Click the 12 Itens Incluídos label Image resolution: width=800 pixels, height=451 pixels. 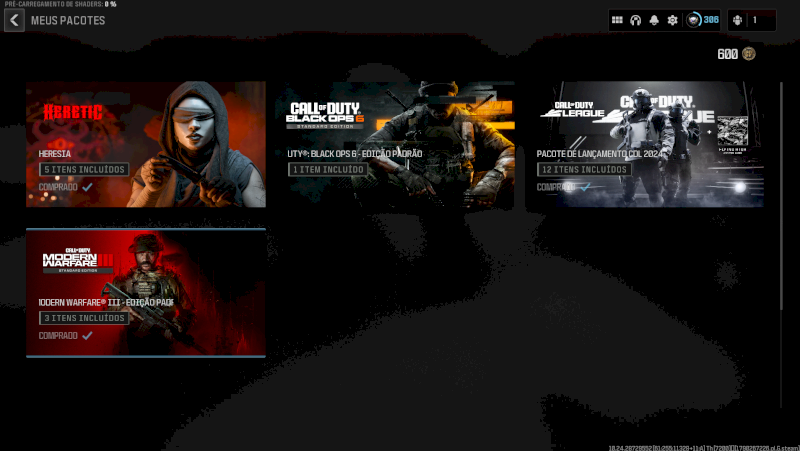pos(584,169)
